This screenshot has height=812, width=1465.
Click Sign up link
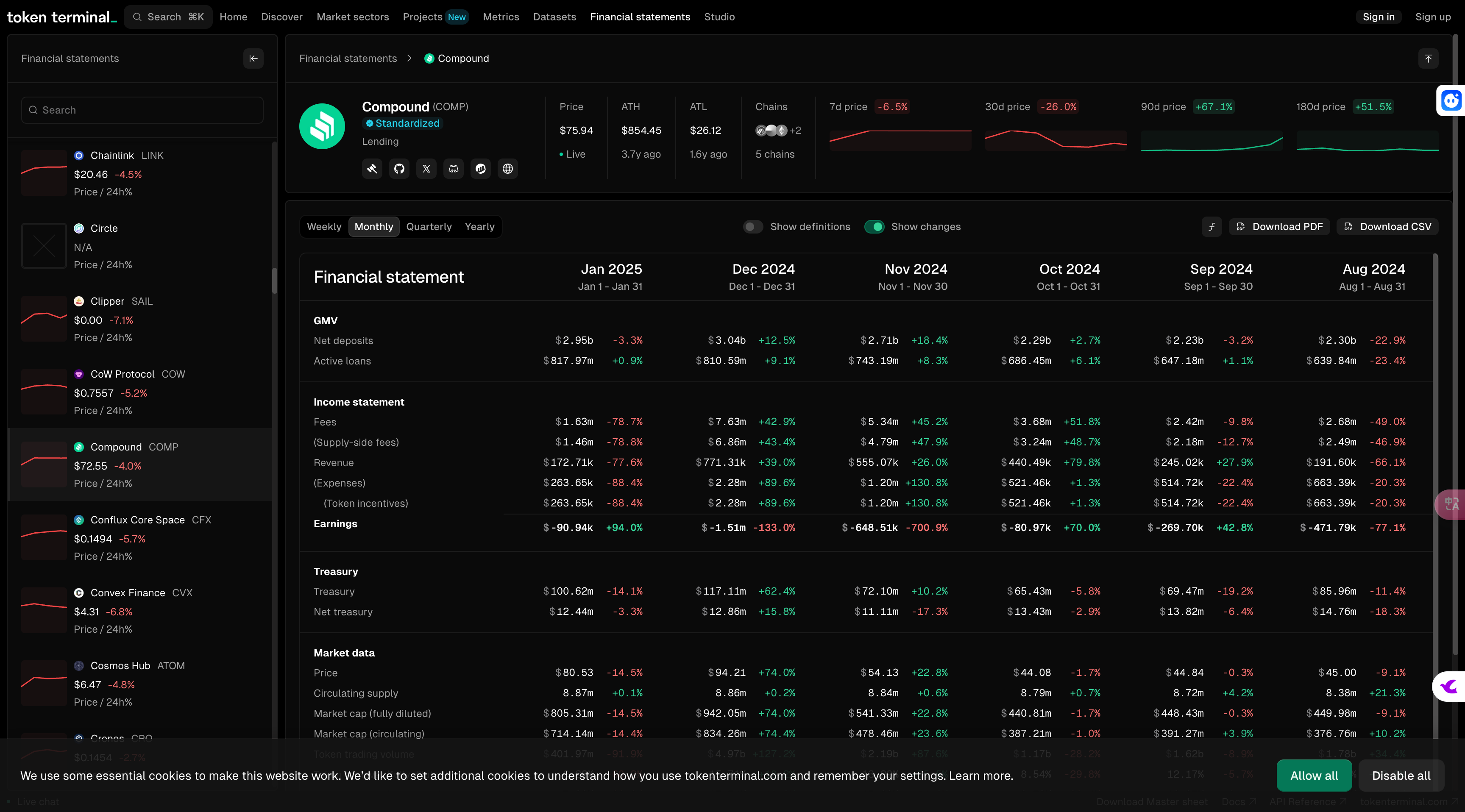pos(1433,17)
